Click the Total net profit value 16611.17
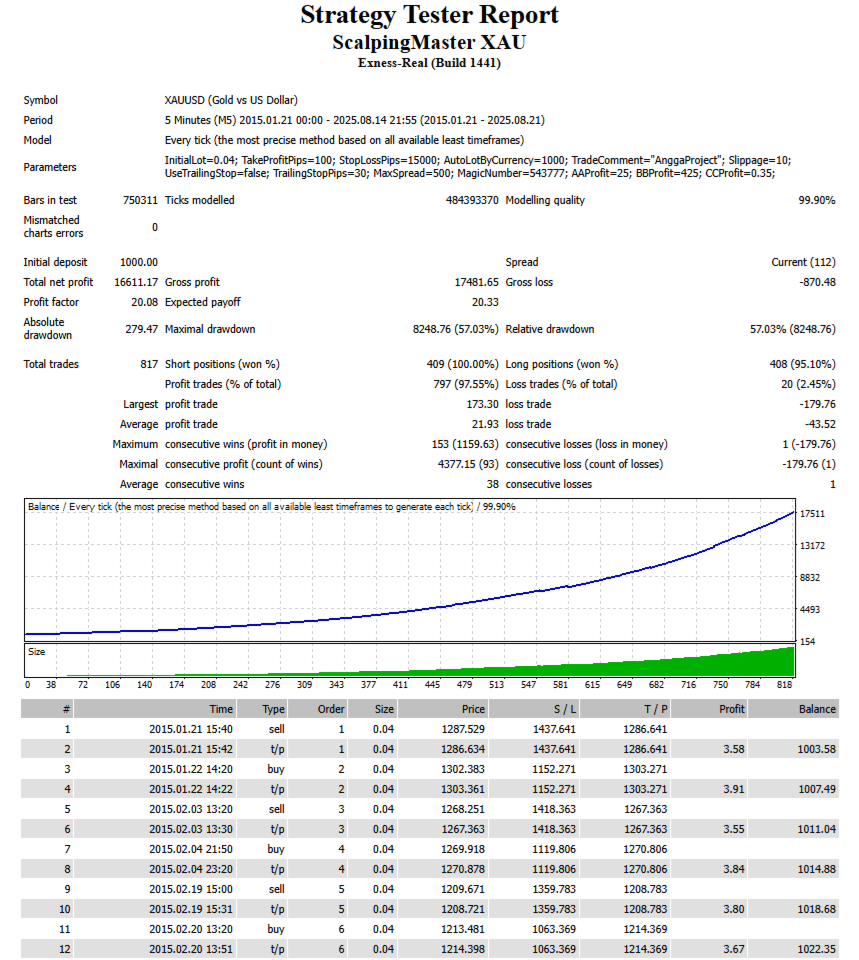The image size is (859, 960). pyautogui.click(x=136, y=282)
